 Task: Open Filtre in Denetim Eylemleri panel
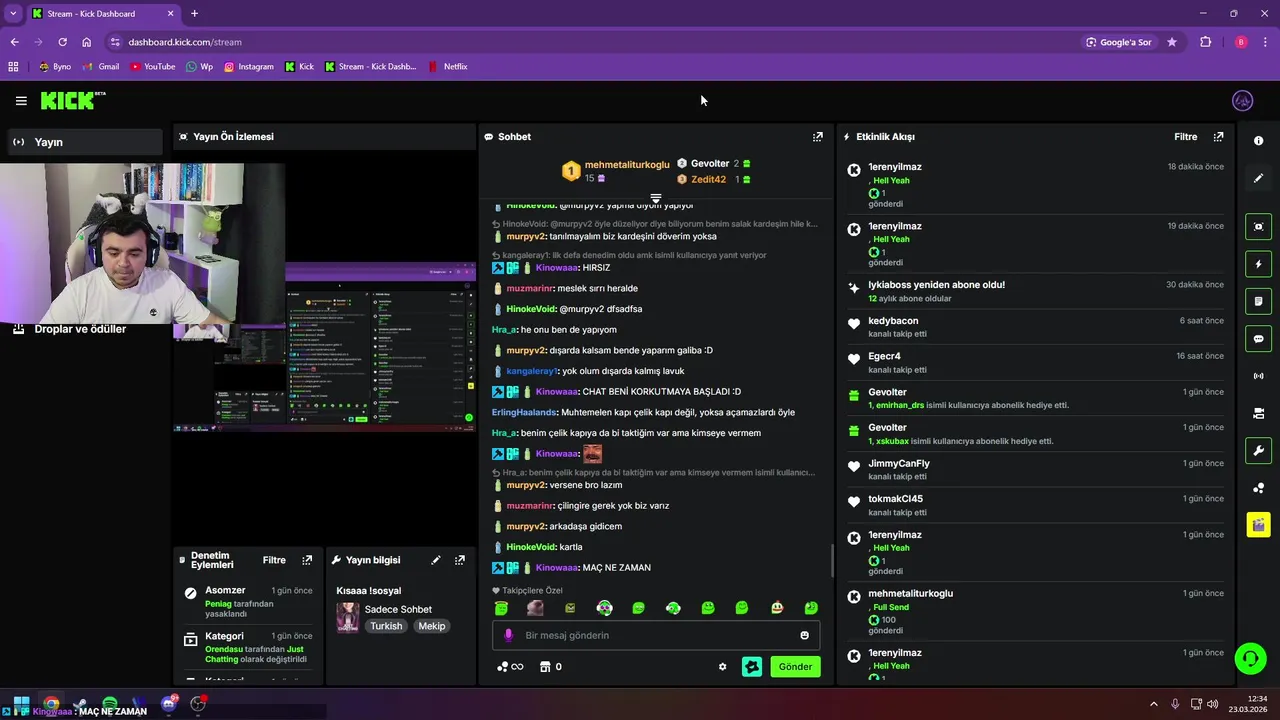(x=274, y=561)
